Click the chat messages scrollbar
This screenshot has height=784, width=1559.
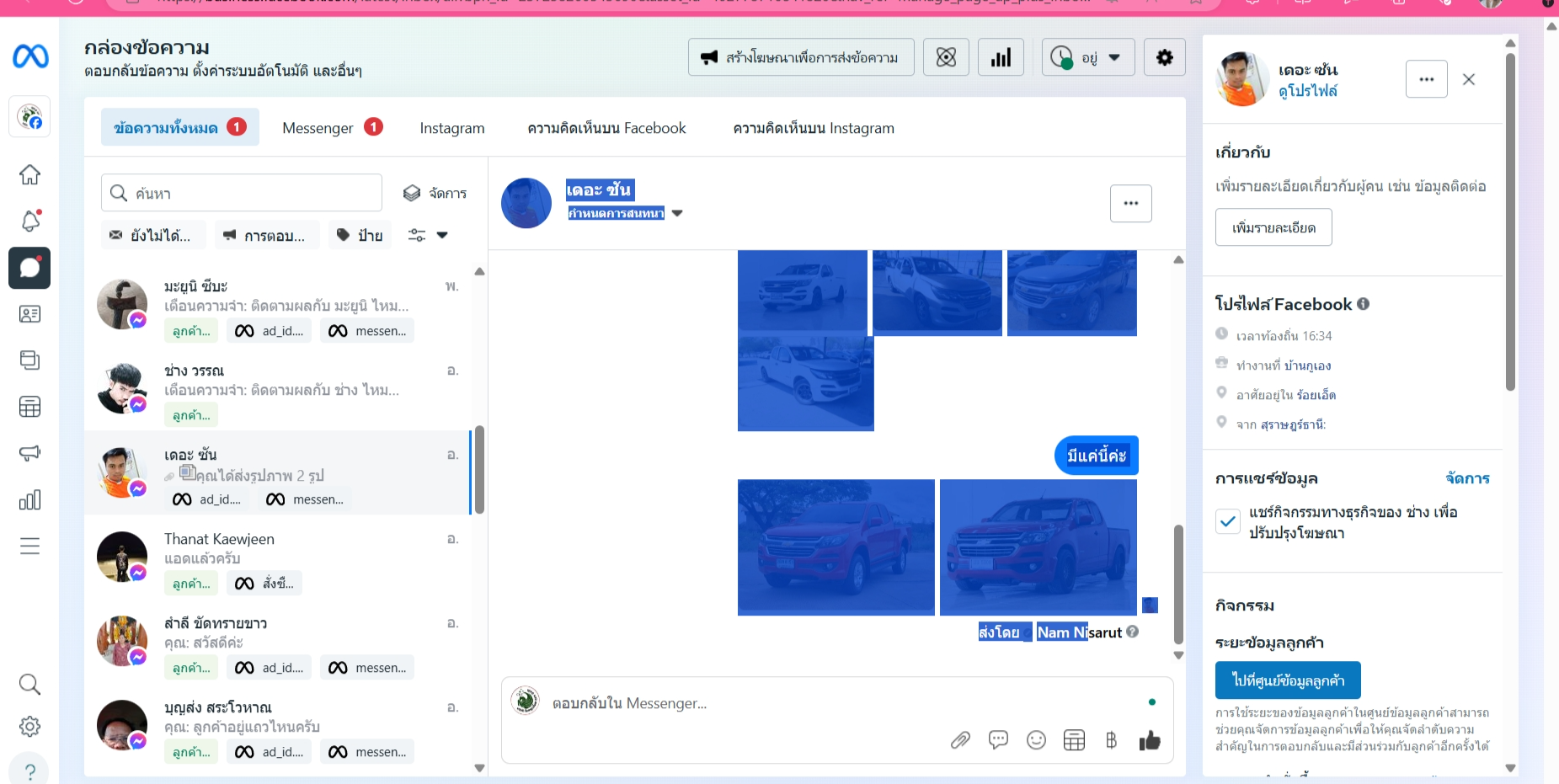(x=1178, y=584)
